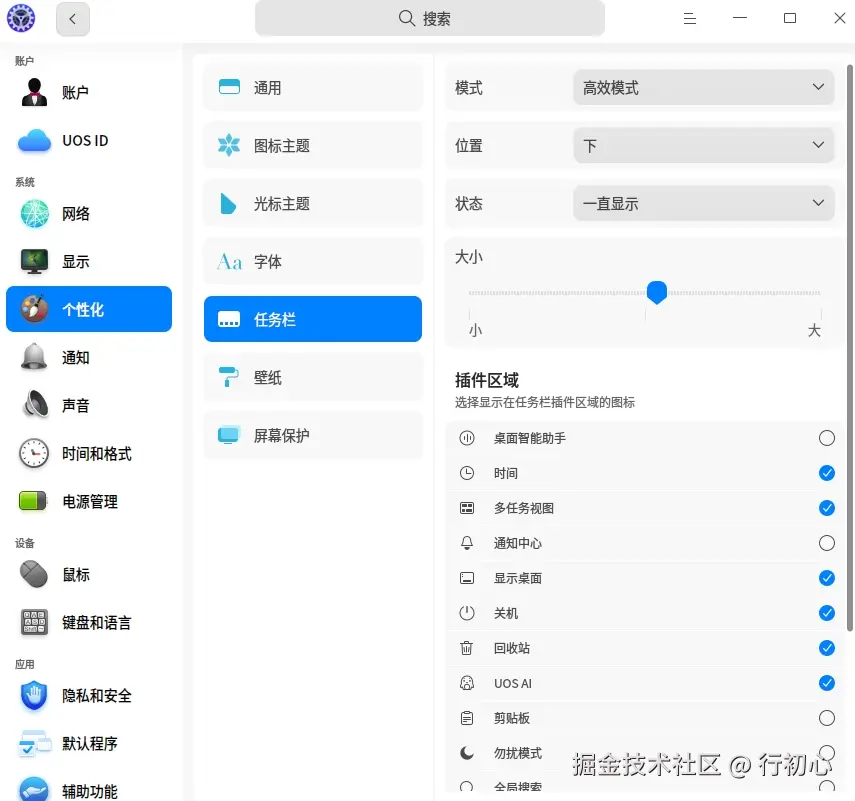Enable the 桌面智能助手 plugin toggle
The height and width of the screenshot is (801, 855).
(827, 437)
